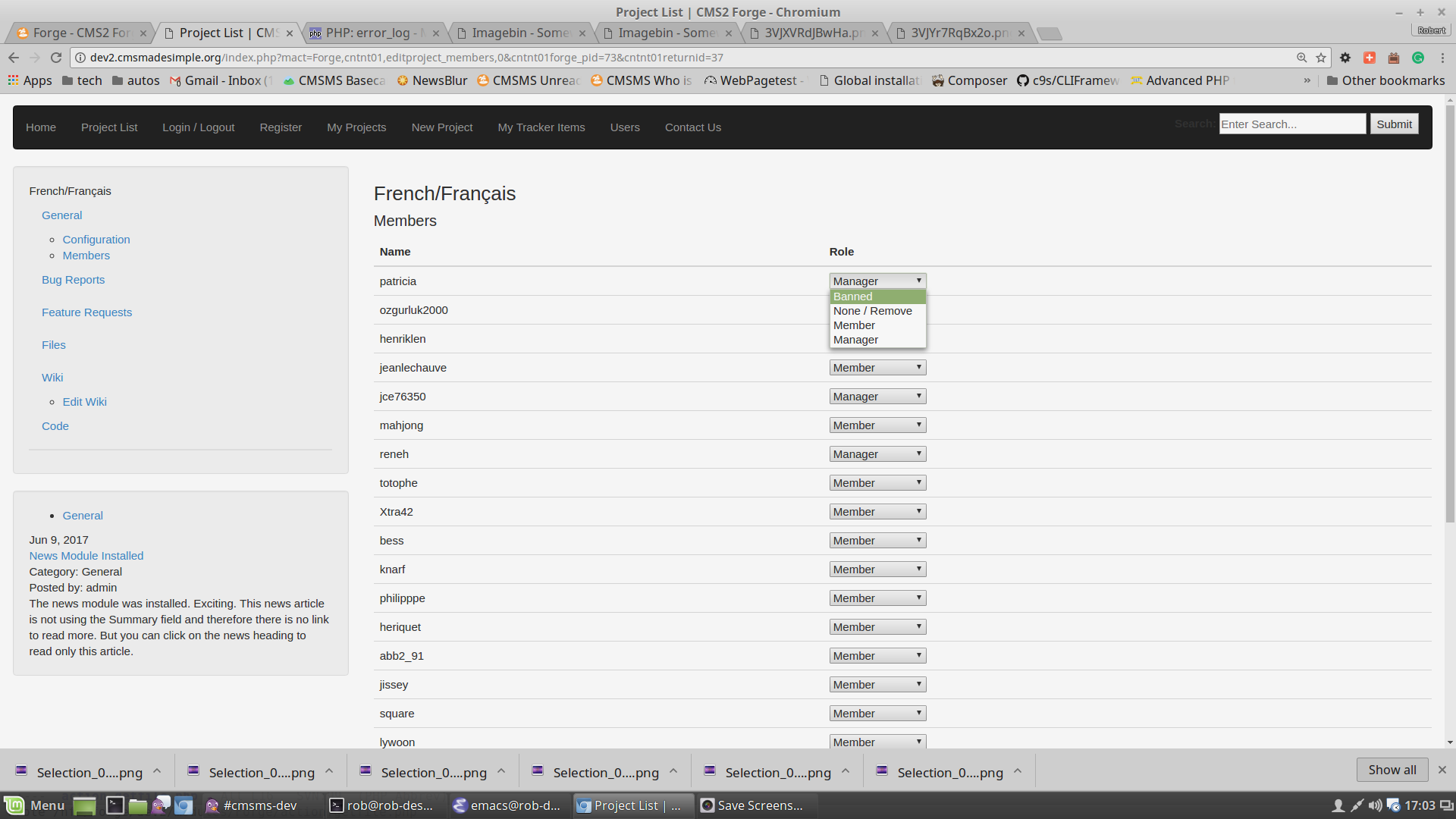The width and height of the screenshot is (1456, 819).
Task: Click the red plus extension icon
Action: coord(1370,58)
